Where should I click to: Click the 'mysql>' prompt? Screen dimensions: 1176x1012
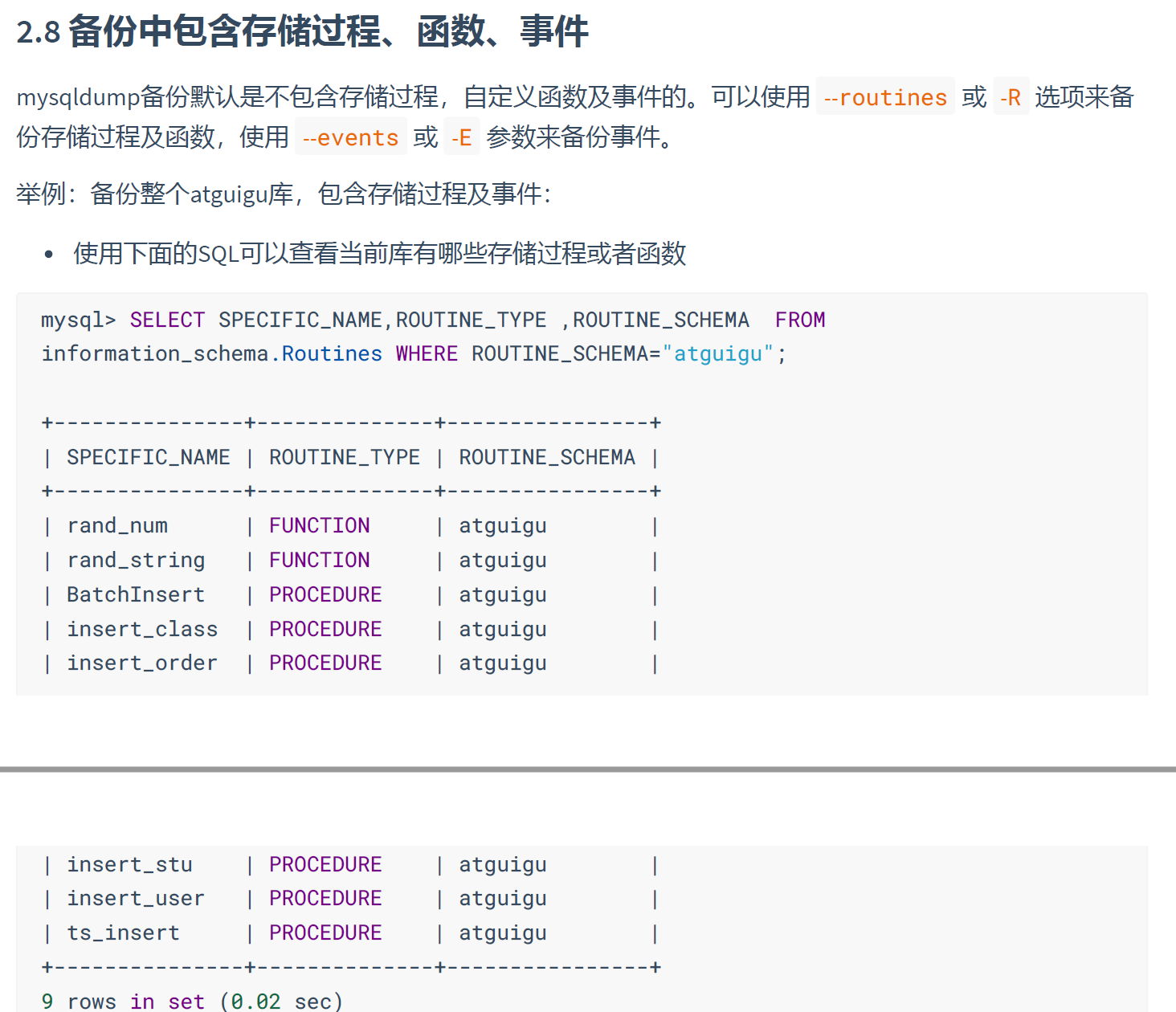(x=79, y=320)
